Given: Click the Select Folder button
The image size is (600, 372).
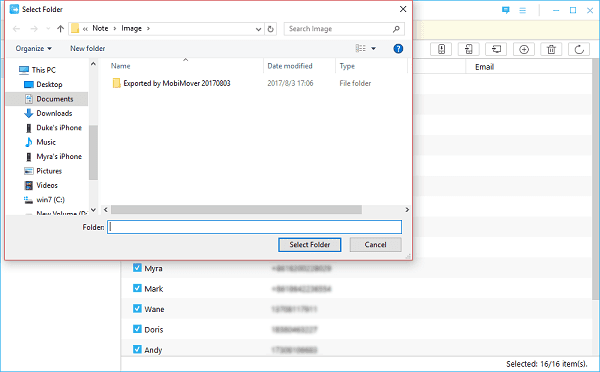Looking at the screenshot, I should click(x=310, y=245).
